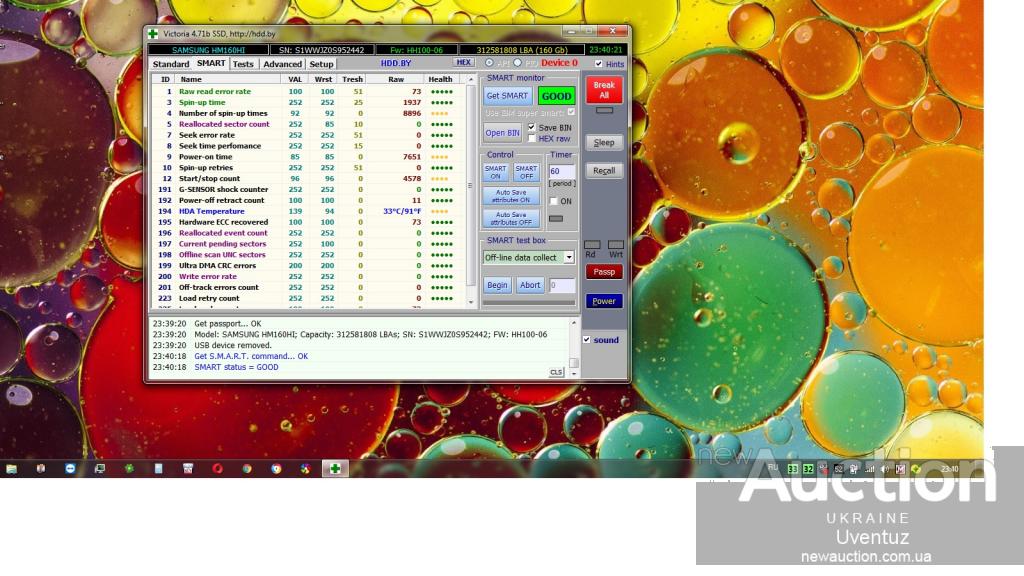1024x576 pixels.
Task: Click the green 33 temperature tray icon
Action: [792, 469]
